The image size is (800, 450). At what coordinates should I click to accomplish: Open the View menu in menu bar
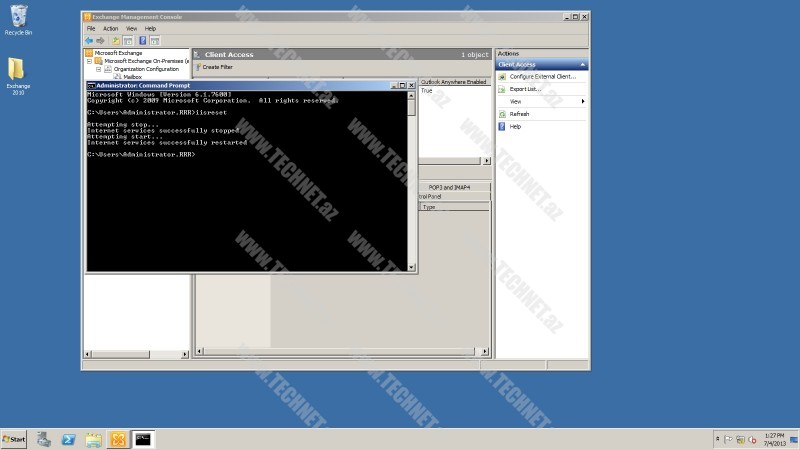131,29
